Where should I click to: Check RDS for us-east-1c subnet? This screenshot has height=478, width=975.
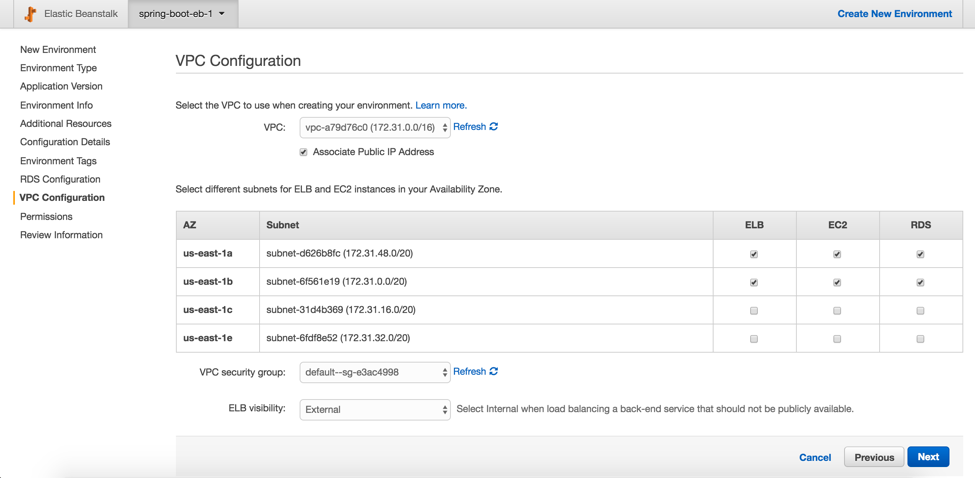[x=920, y=311]
